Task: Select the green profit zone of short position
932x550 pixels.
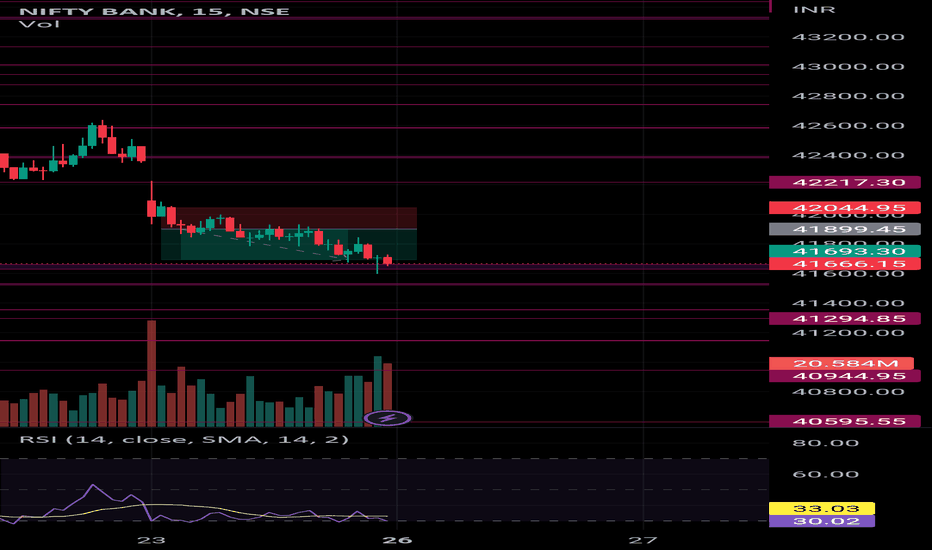Action: [289, 244]
